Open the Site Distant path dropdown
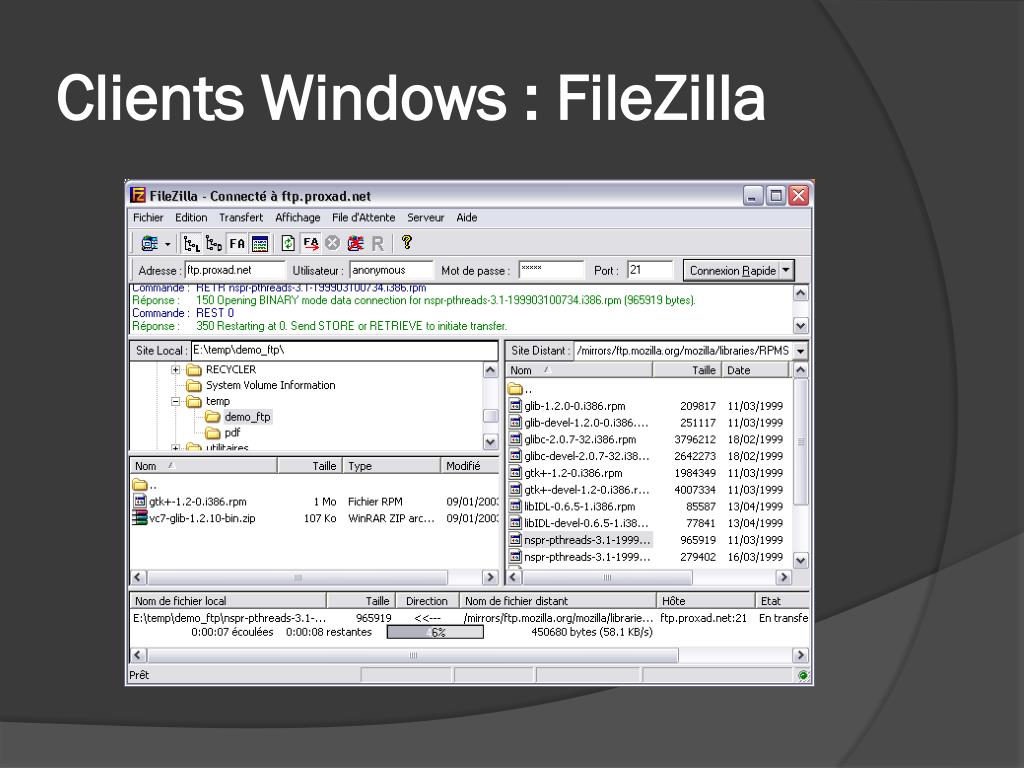This screenshot has height=768, width=1024. pyautogui.click(x=801, y=351)
